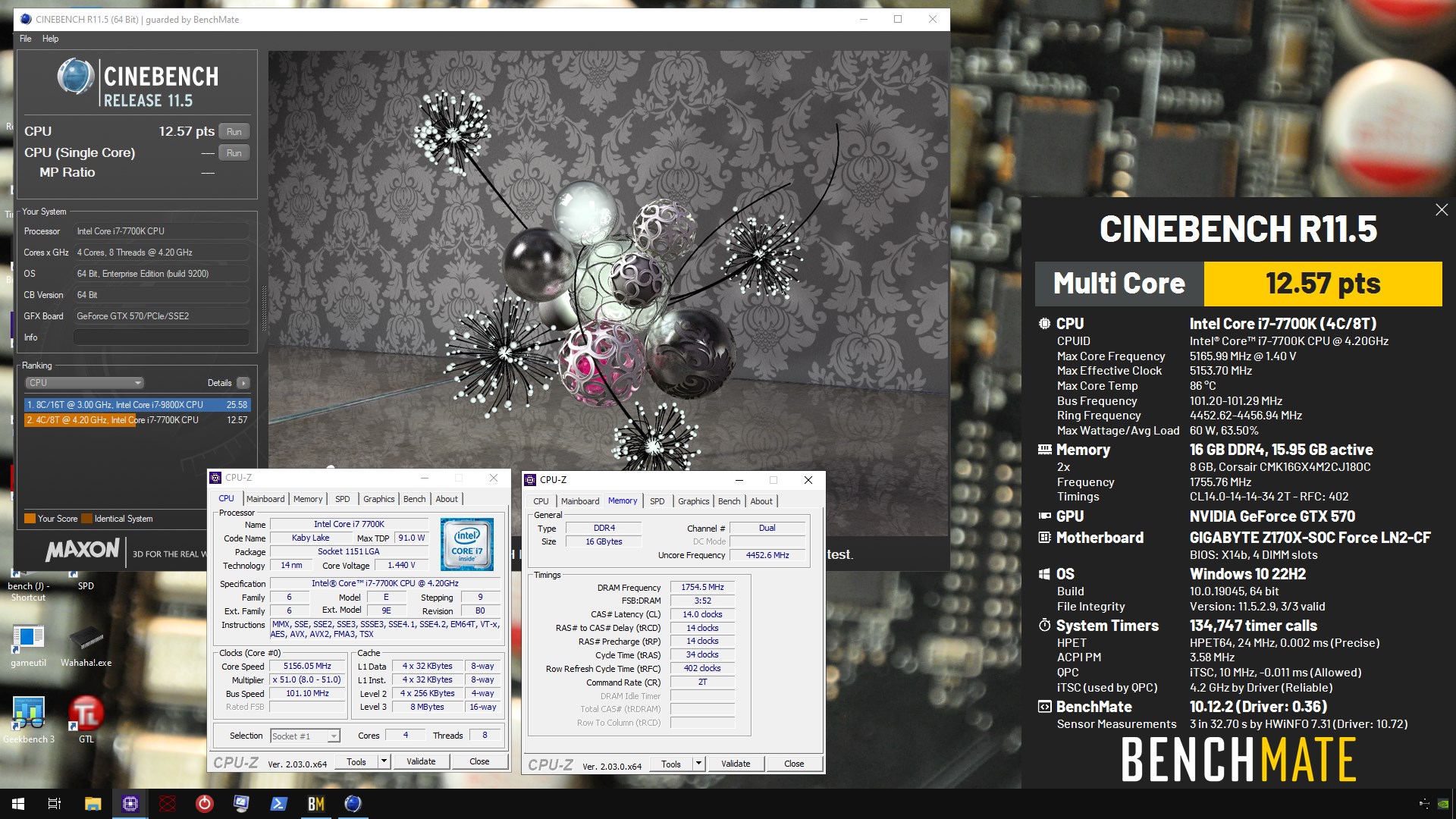Click the MAXON logo in Cinebench
The height and width of the screenshot is (819, 1456).
pyautogui.click(x=83, y=550)
